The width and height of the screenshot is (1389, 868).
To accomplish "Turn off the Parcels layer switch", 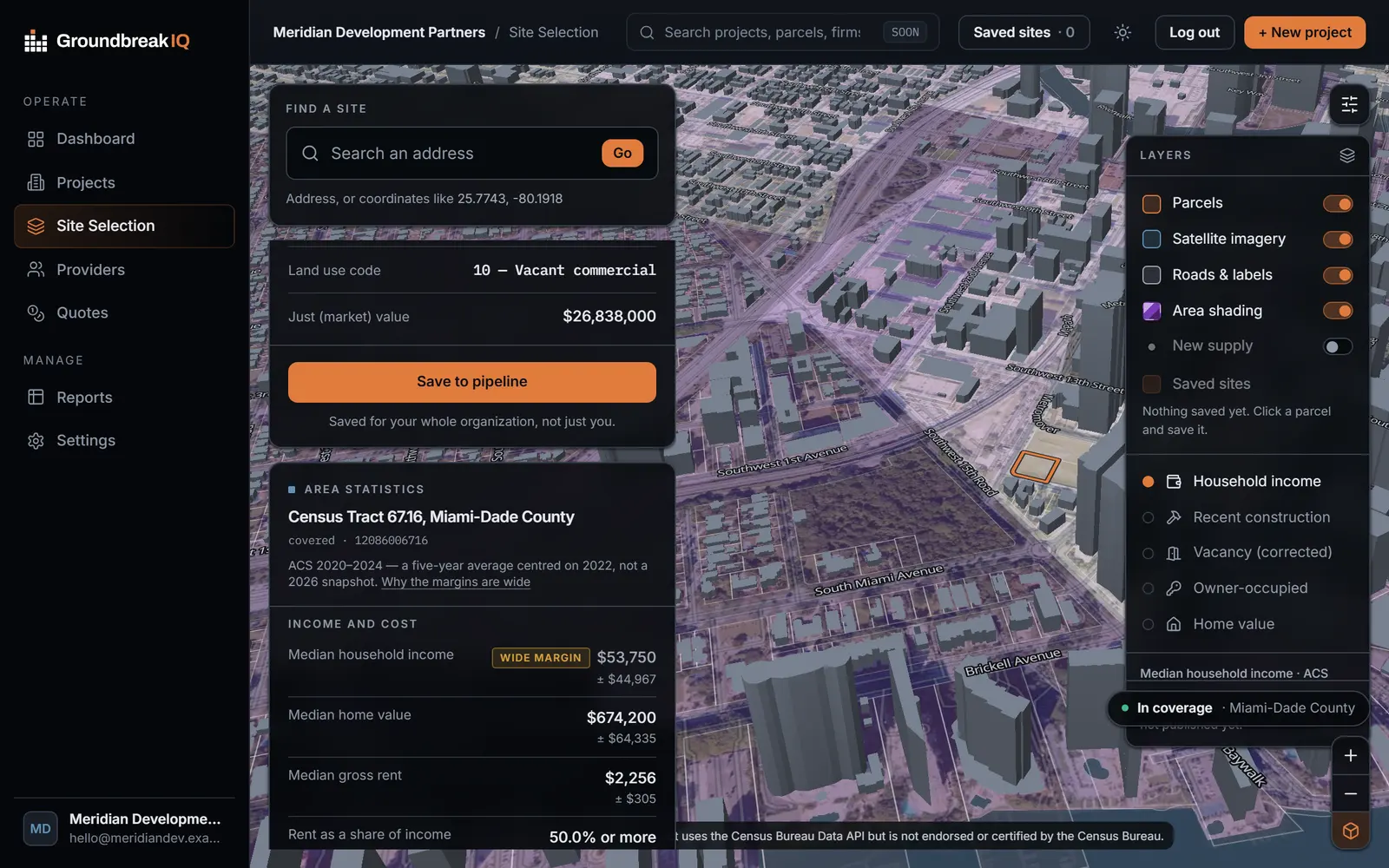I will click(x=1337, y=204).
